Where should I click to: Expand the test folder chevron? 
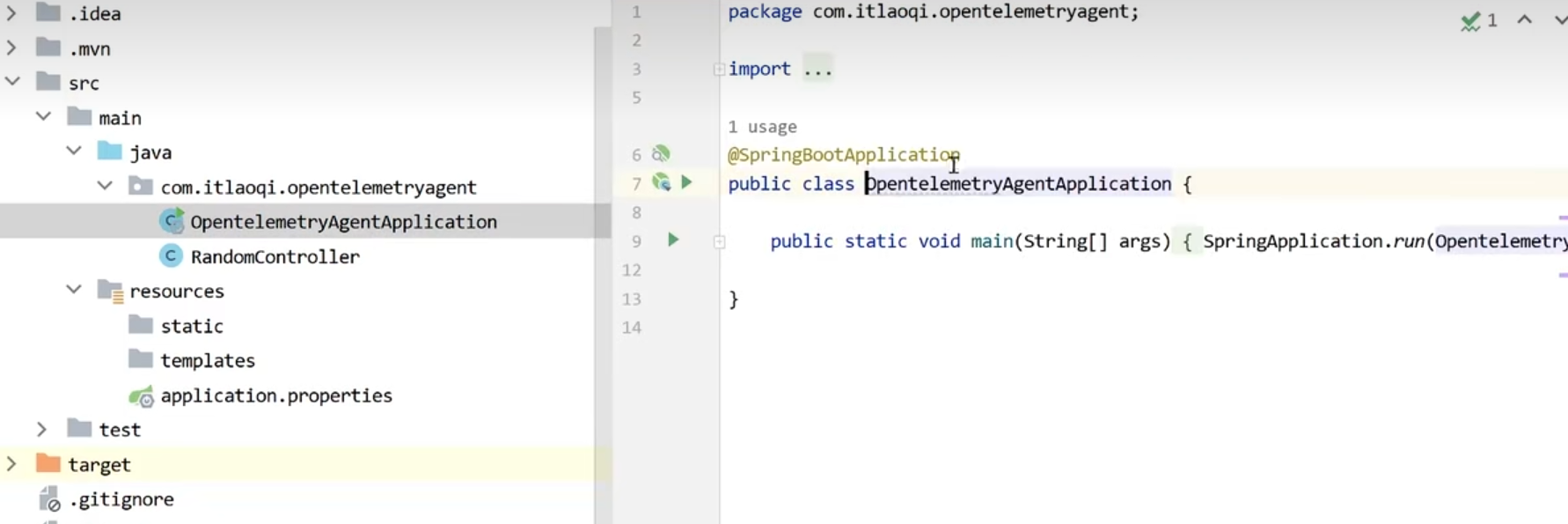(42, 429)
